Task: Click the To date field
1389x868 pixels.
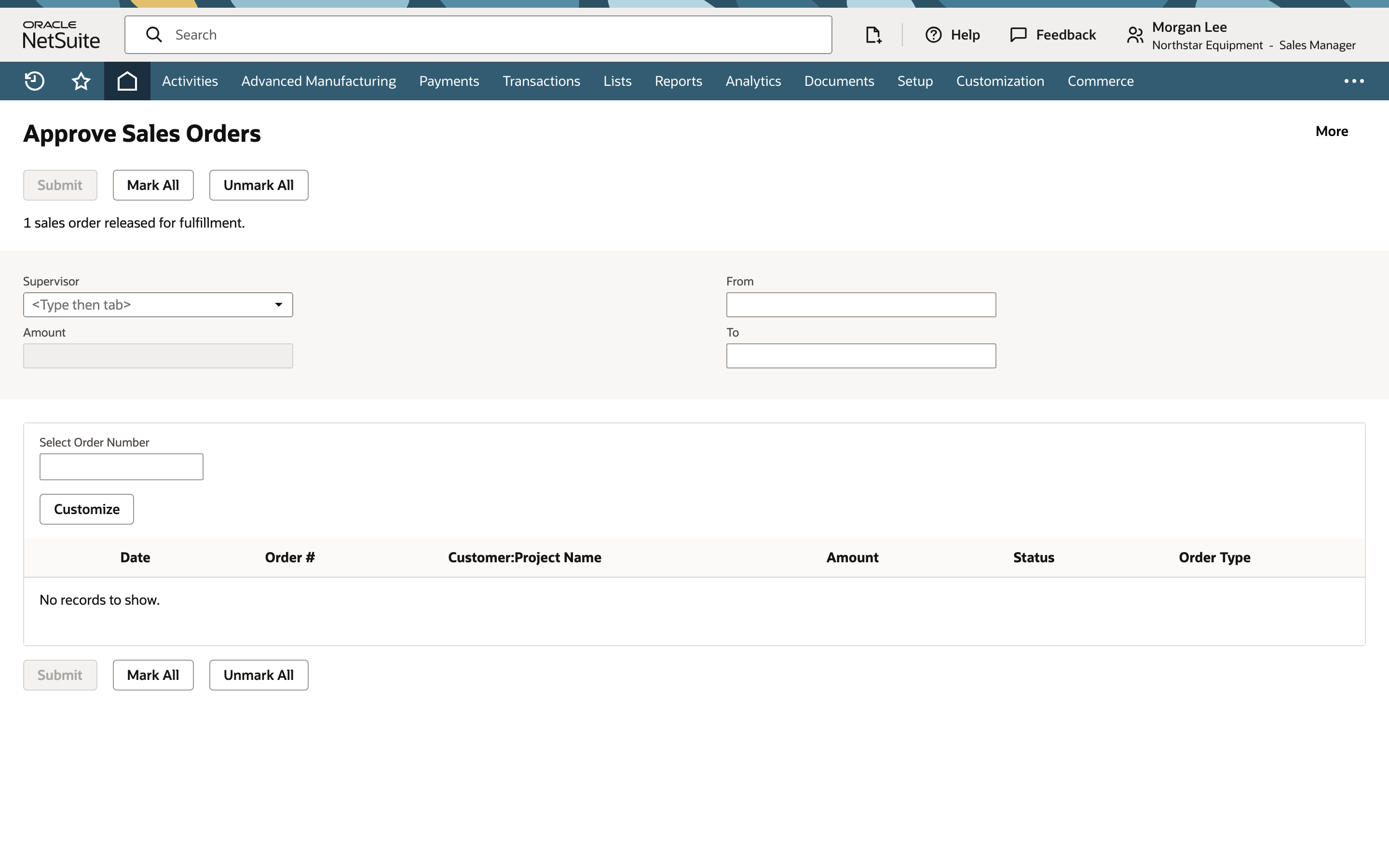Action: point(861,356)
